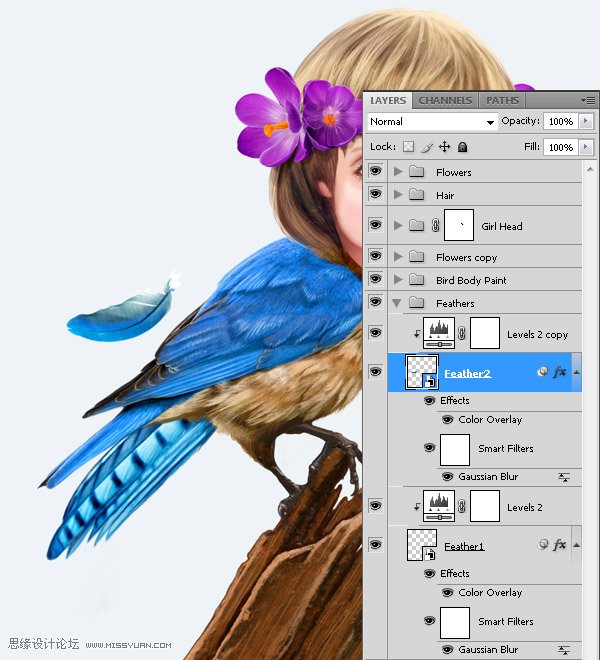Open the blend mode Normal dropdown

click(432, 122)
